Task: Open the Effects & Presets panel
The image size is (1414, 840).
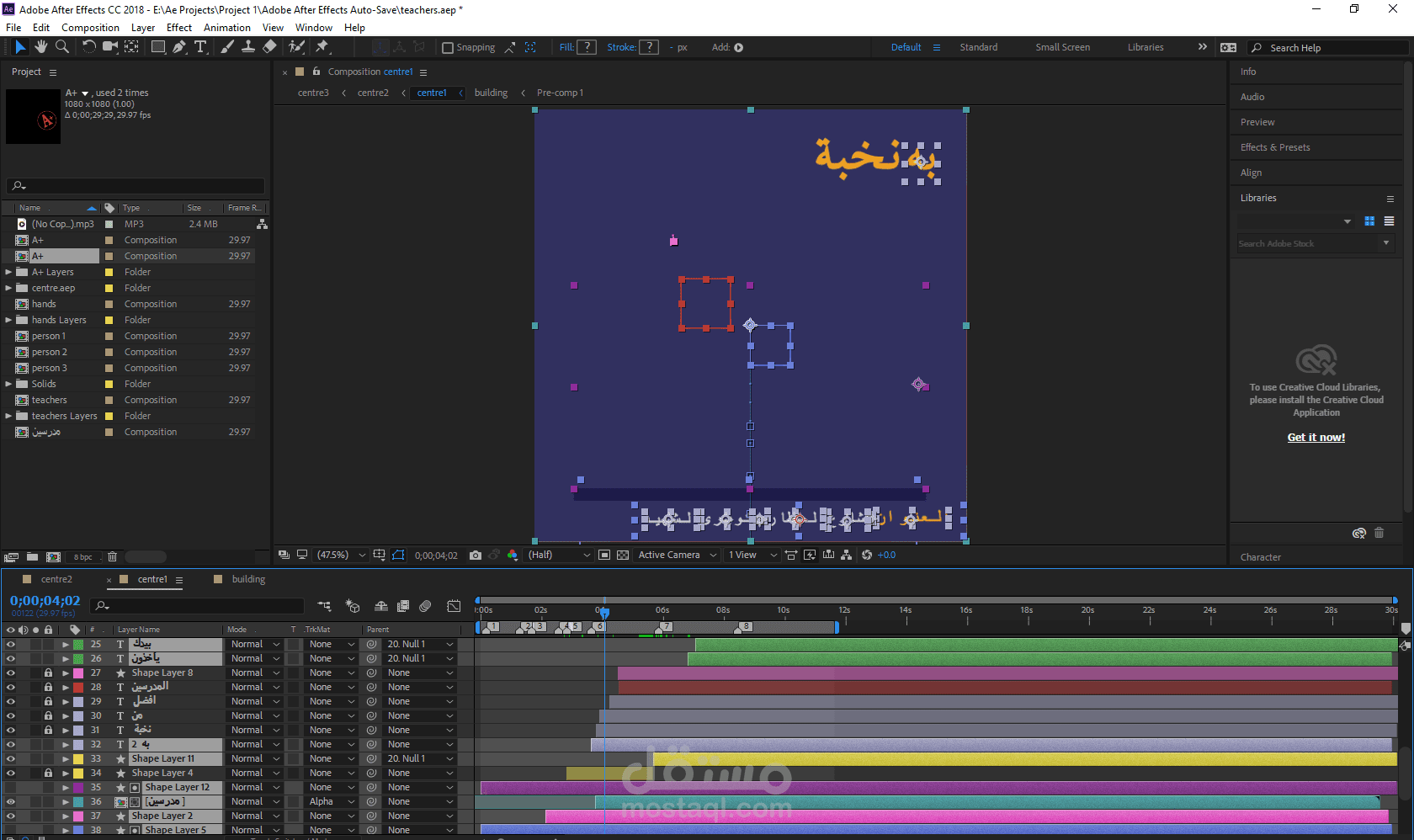Action: pos(1275,148)
